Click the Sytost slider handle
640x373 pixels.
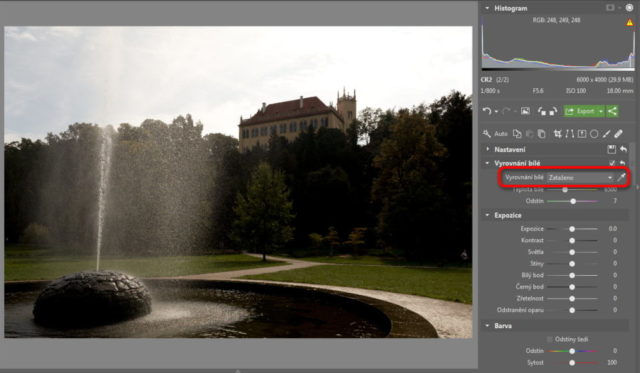(572, 362)
